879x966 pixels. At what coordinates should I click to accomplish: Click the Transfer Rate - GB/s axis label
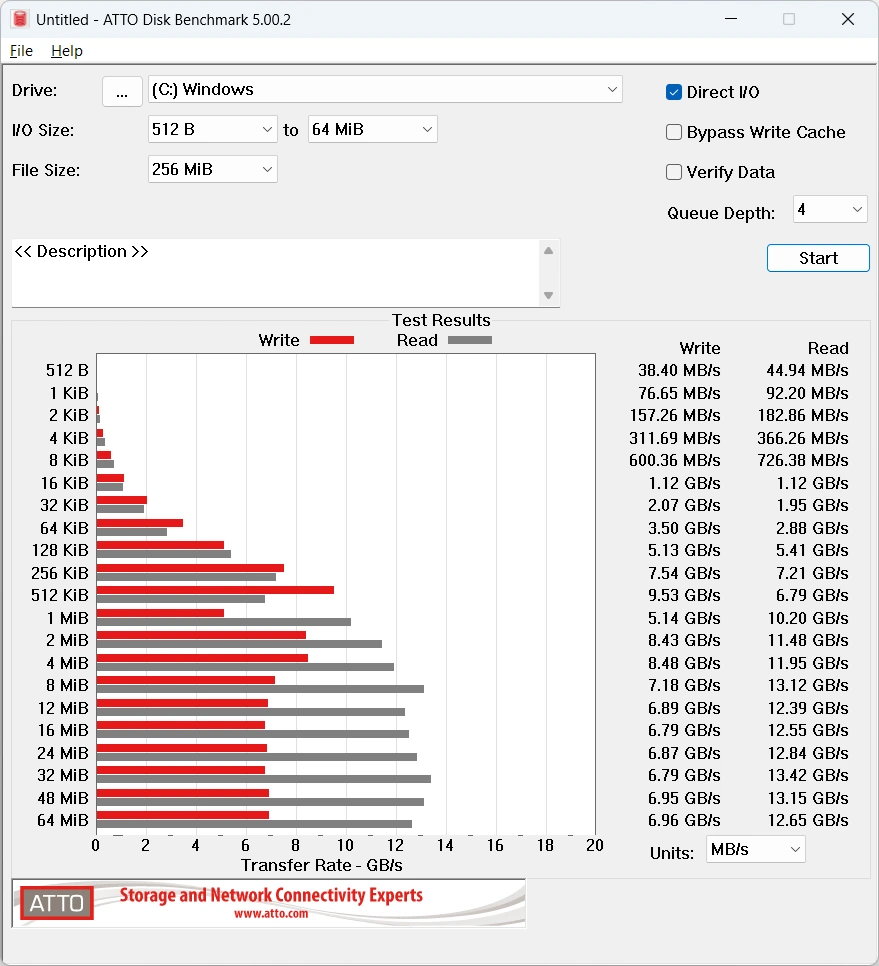tap(322, 865)
